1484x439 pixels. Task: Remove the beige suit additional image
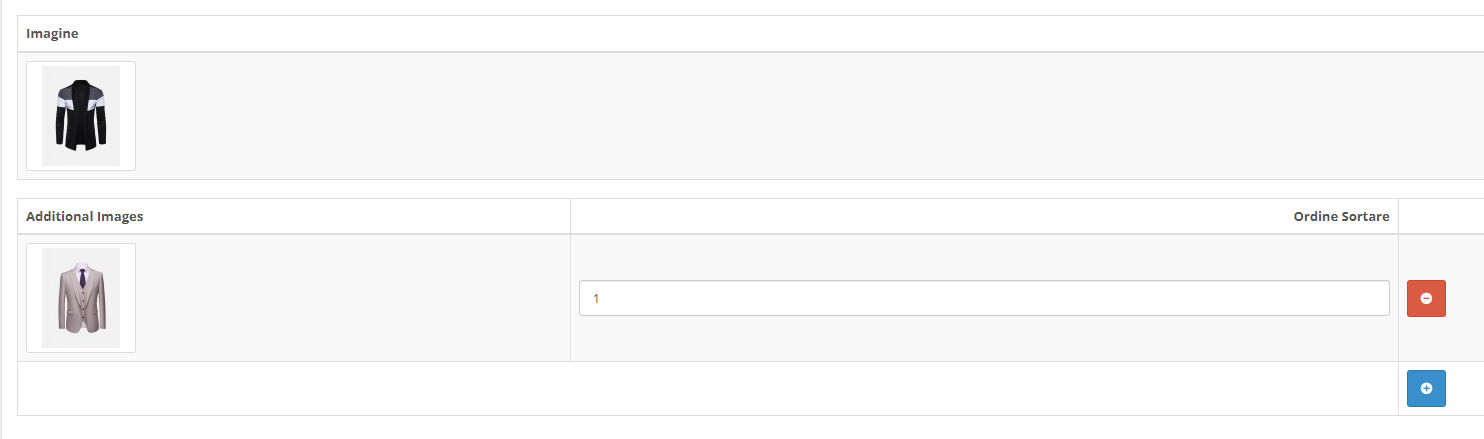1426,298
